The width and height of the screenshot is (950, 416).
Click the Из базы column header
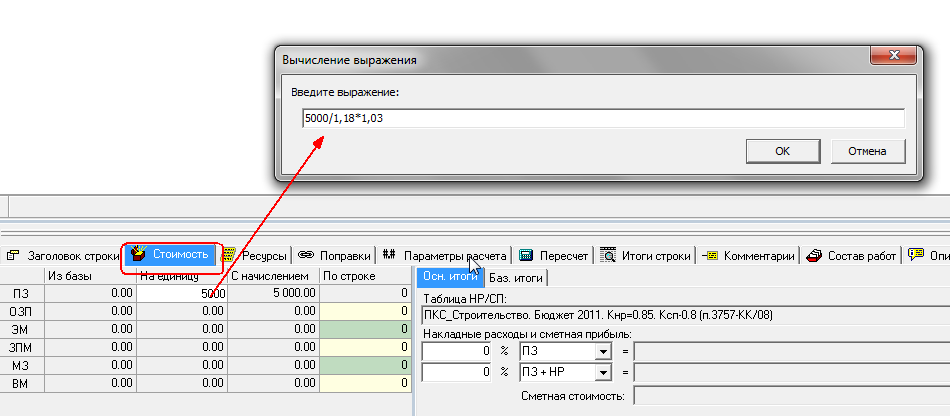pyautogui.click(x=90, y=276)
